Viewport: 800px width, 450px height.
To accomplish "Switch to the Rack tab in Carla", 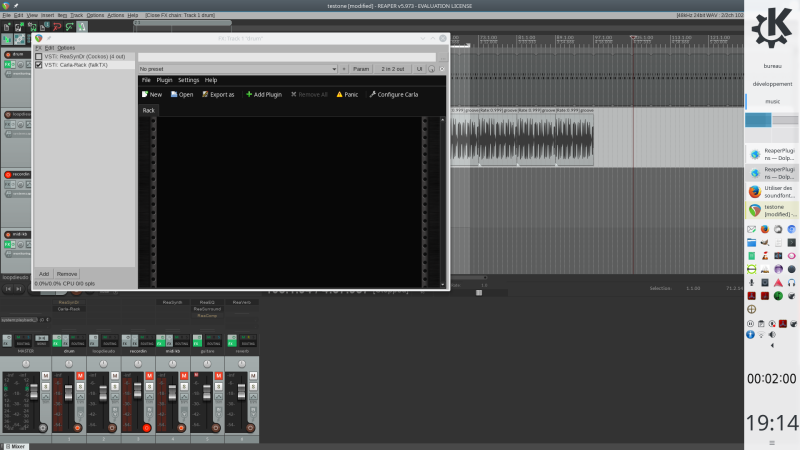I will point(148,110).
